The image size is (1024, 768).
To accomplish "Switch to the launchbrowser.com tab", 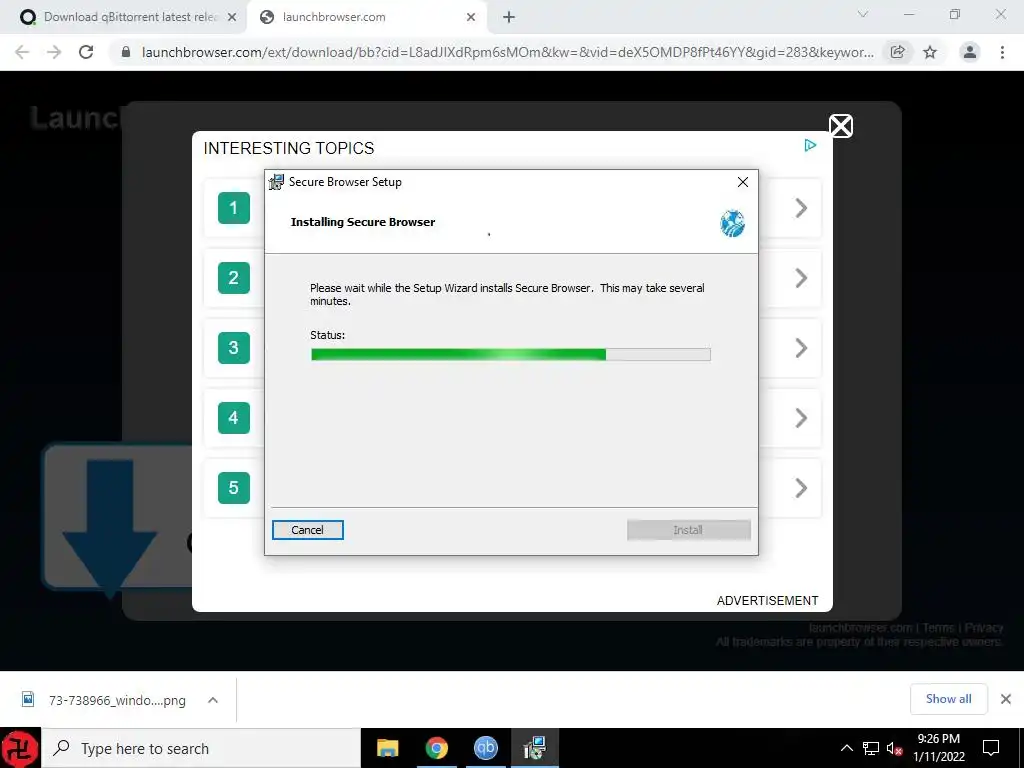I will click(368, 17).
